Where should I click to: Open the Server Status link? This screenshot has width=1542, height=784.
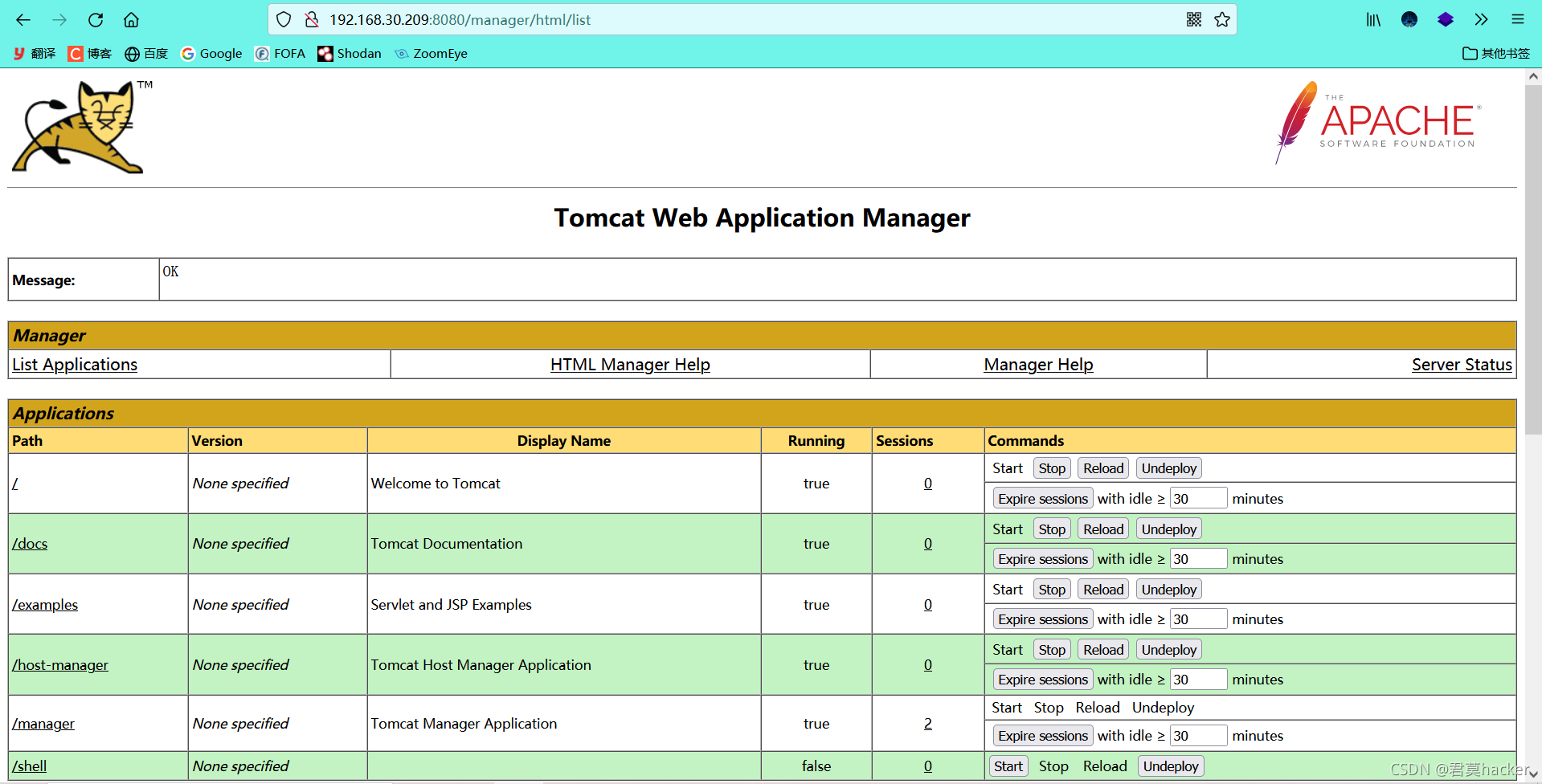pyautogui.click(x=1462, y=364)
